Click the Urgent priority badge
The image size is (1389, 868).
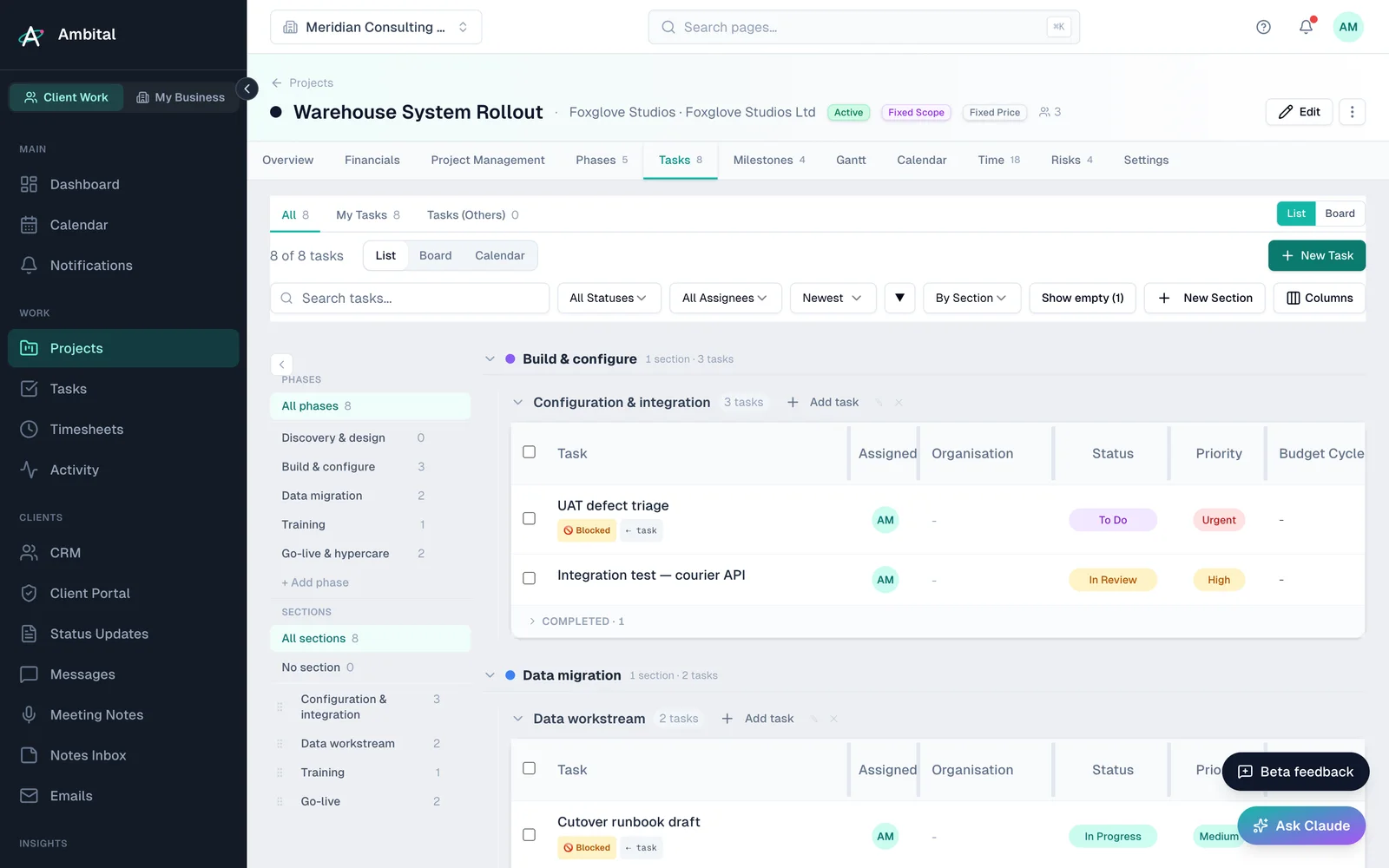1219,520
